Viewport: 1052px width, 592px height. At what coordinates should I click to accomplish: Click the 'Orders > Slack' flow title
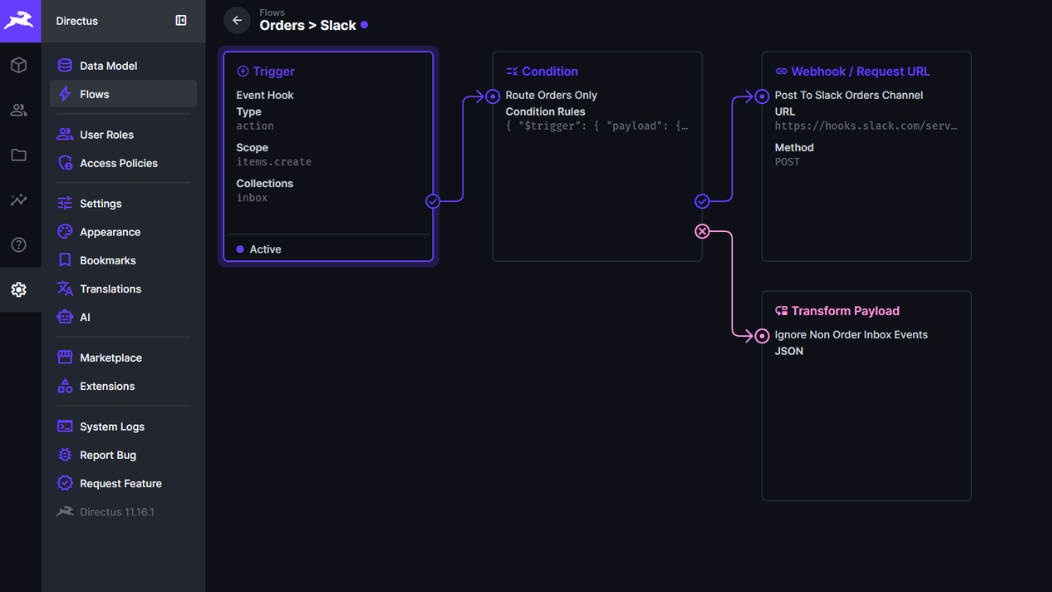point(308,26)
